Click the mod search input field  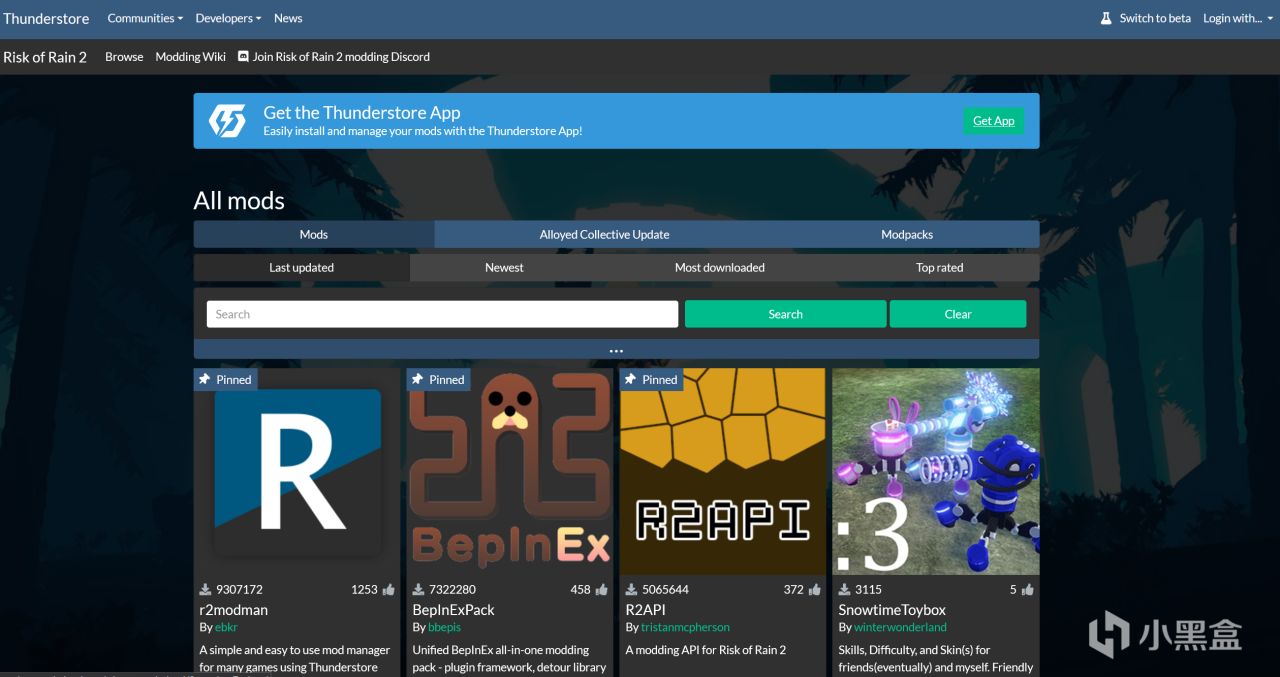pos(442,314)
